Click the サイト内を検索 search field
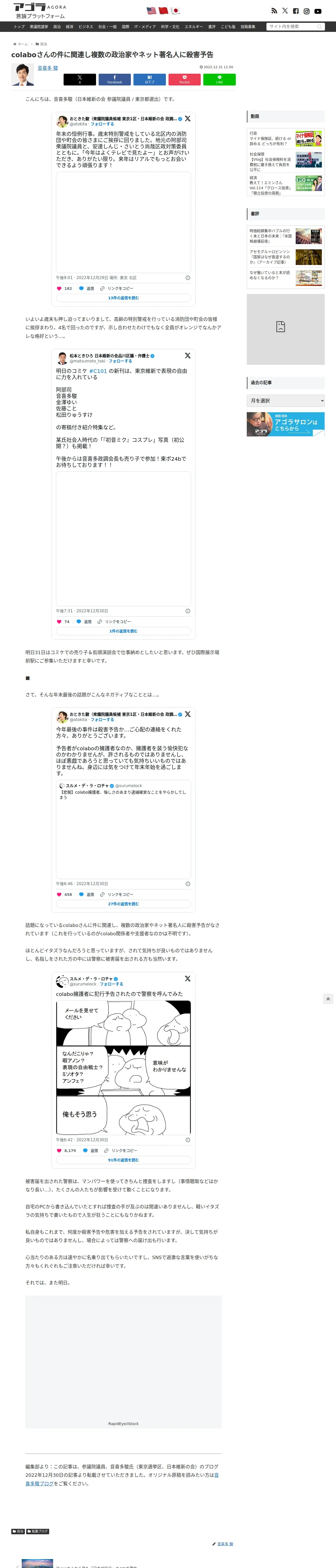 pyautogui.click(x=295, y=27)
